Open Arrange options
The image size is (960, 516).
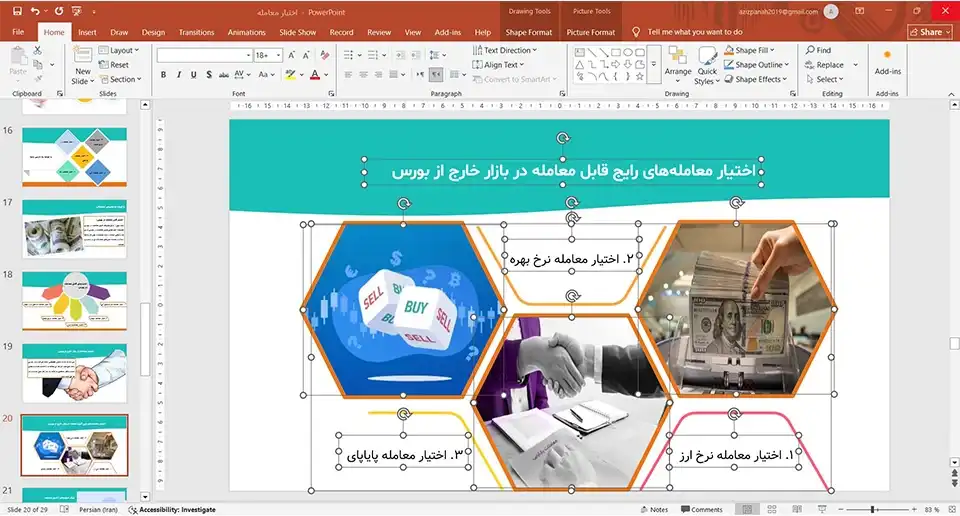click(678, 65)
